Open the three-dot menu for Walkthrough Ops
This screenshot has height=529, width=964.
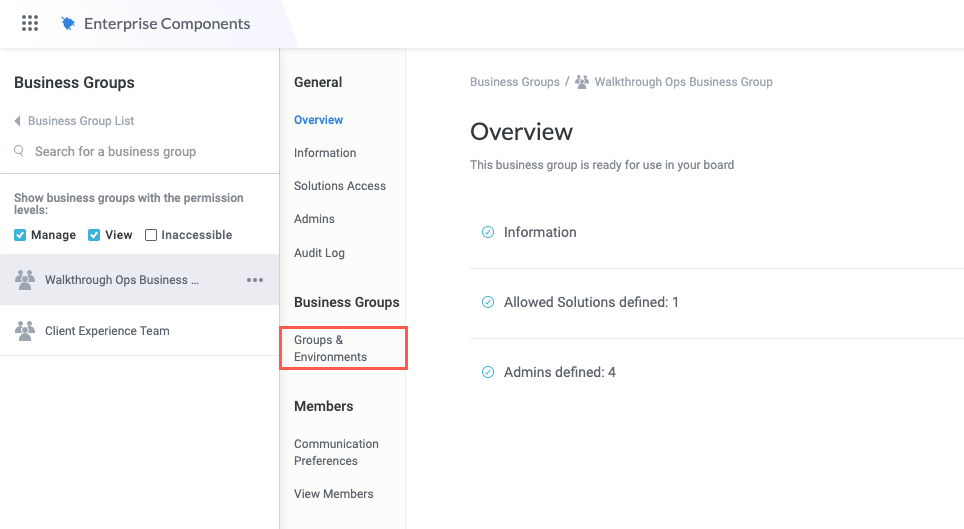pyautogui.click(x=255, y=280)
